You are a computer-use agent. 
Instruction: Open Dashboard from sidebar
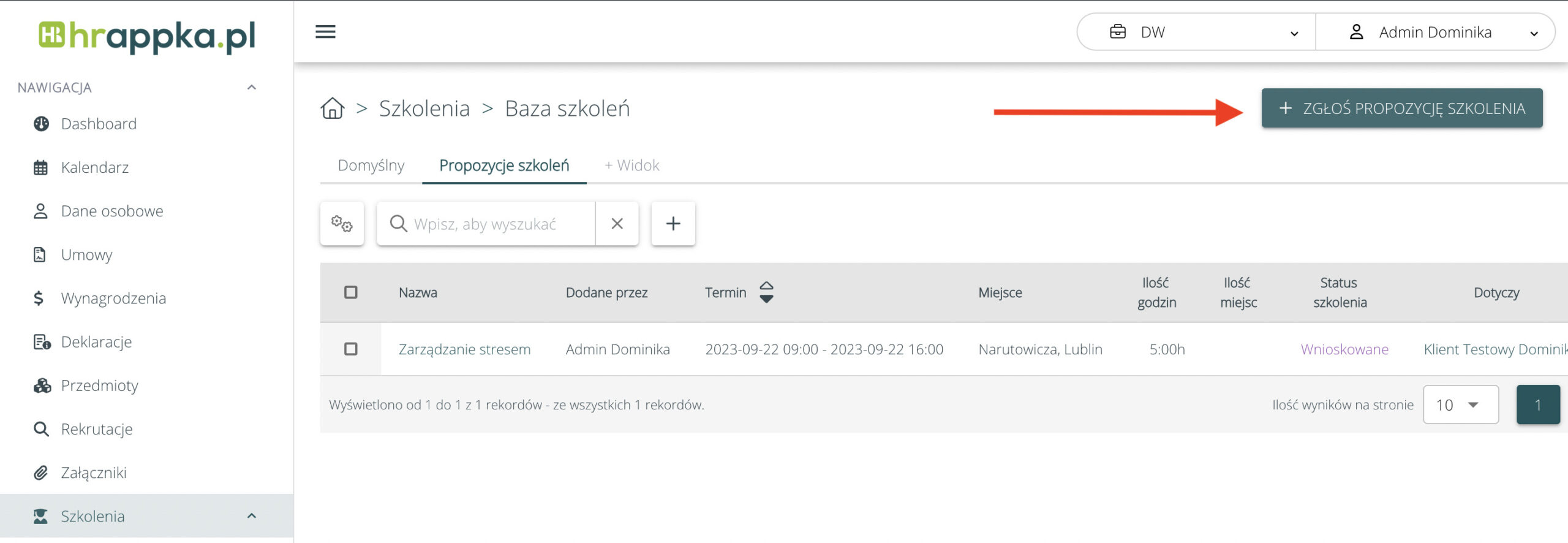click(x=98, y=124)
